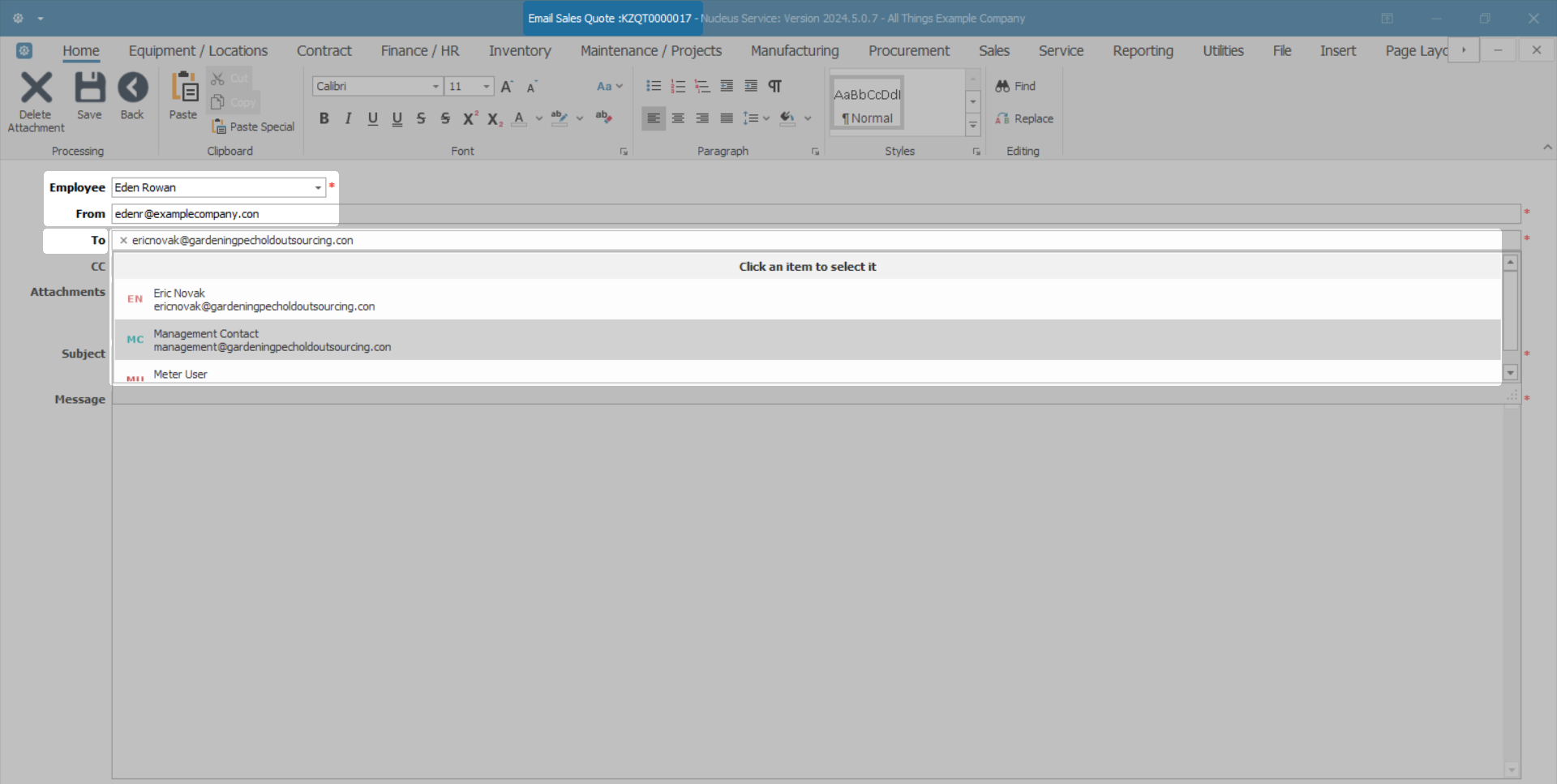The height and width of the screenshot is (784, 1557).
Task: Toggle bold formatting
Action: (x=324, y=118)
